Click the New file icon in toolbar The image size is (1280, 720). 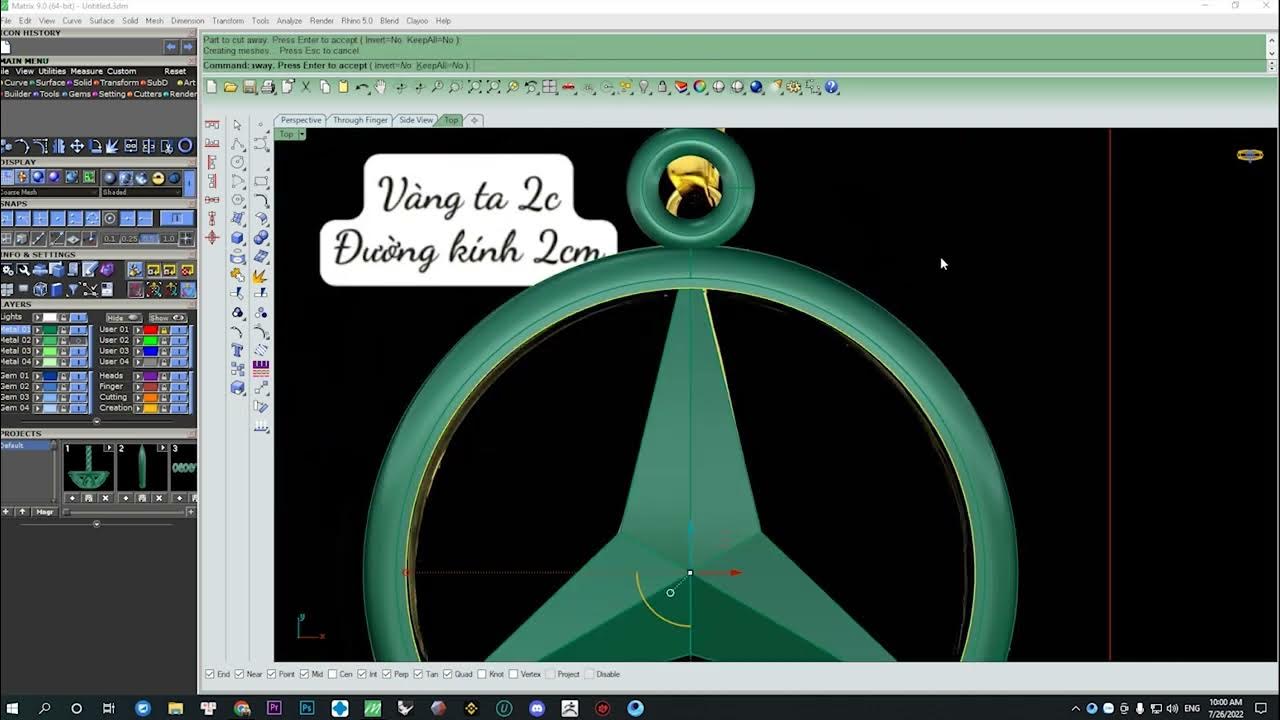pyautogui.click(x=211, y=87)
